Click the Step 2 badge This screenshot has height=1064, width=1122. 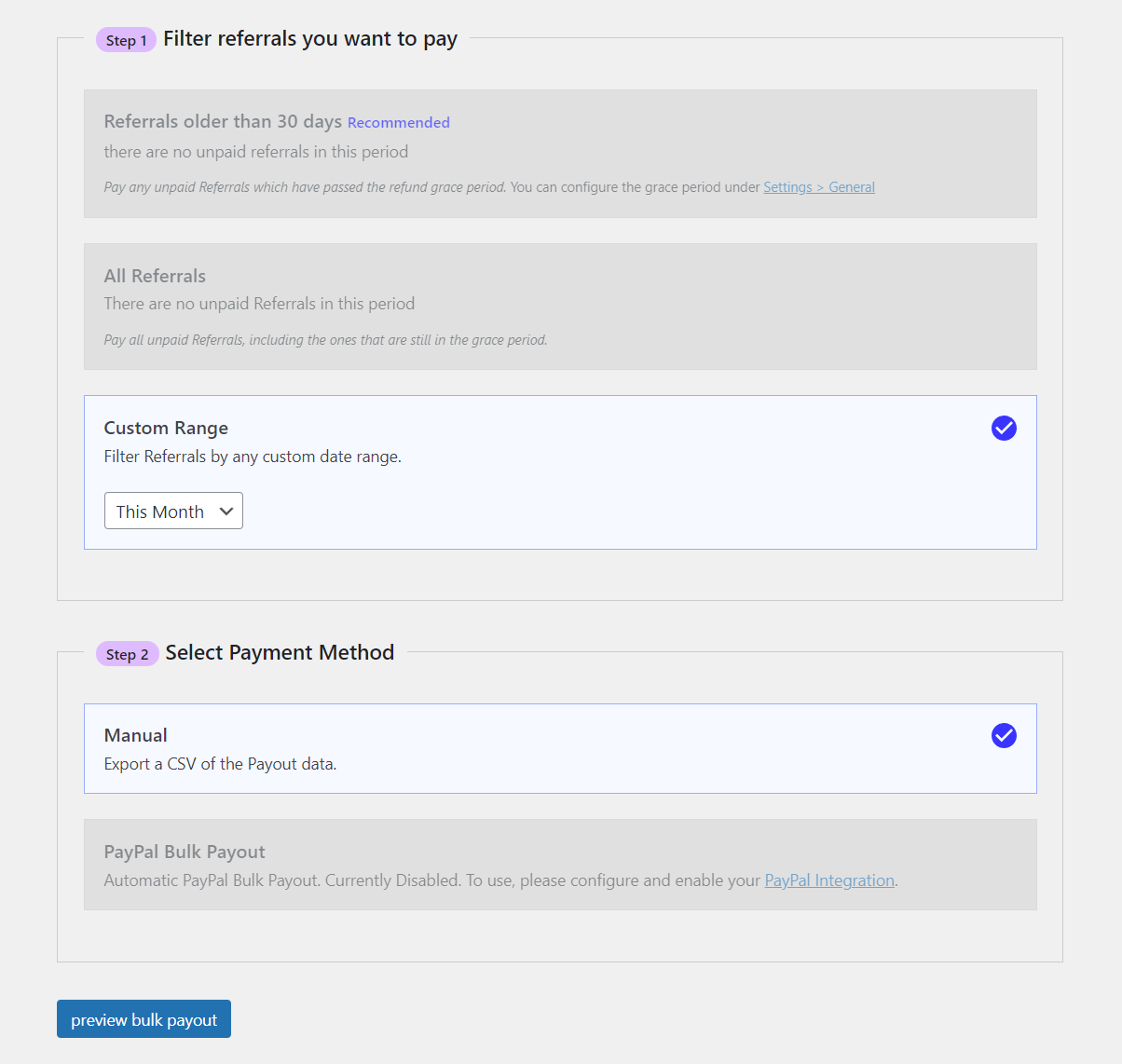[127, 654]
